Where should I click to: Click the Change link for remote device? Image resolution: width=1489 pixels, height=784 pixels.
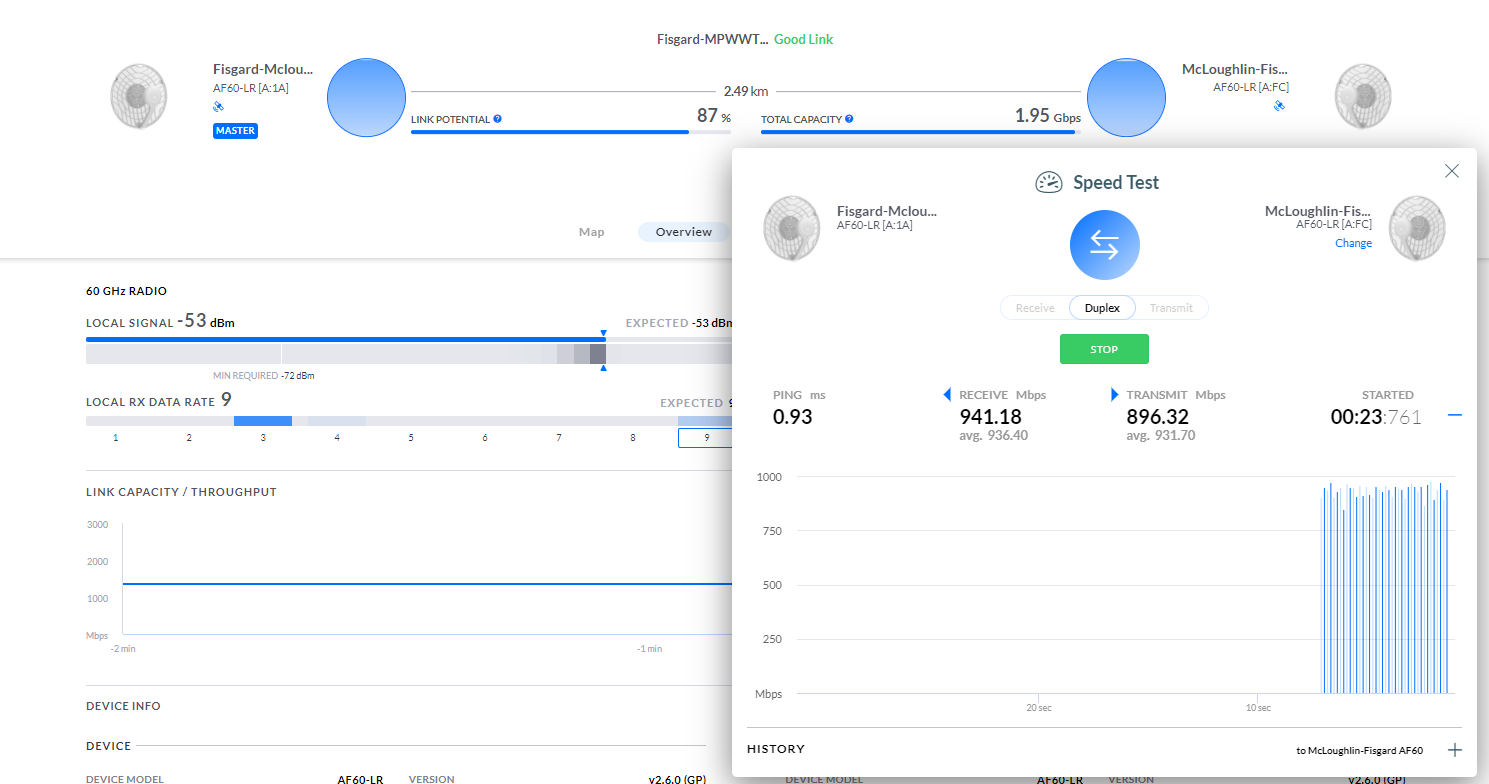pos(1353,243)
